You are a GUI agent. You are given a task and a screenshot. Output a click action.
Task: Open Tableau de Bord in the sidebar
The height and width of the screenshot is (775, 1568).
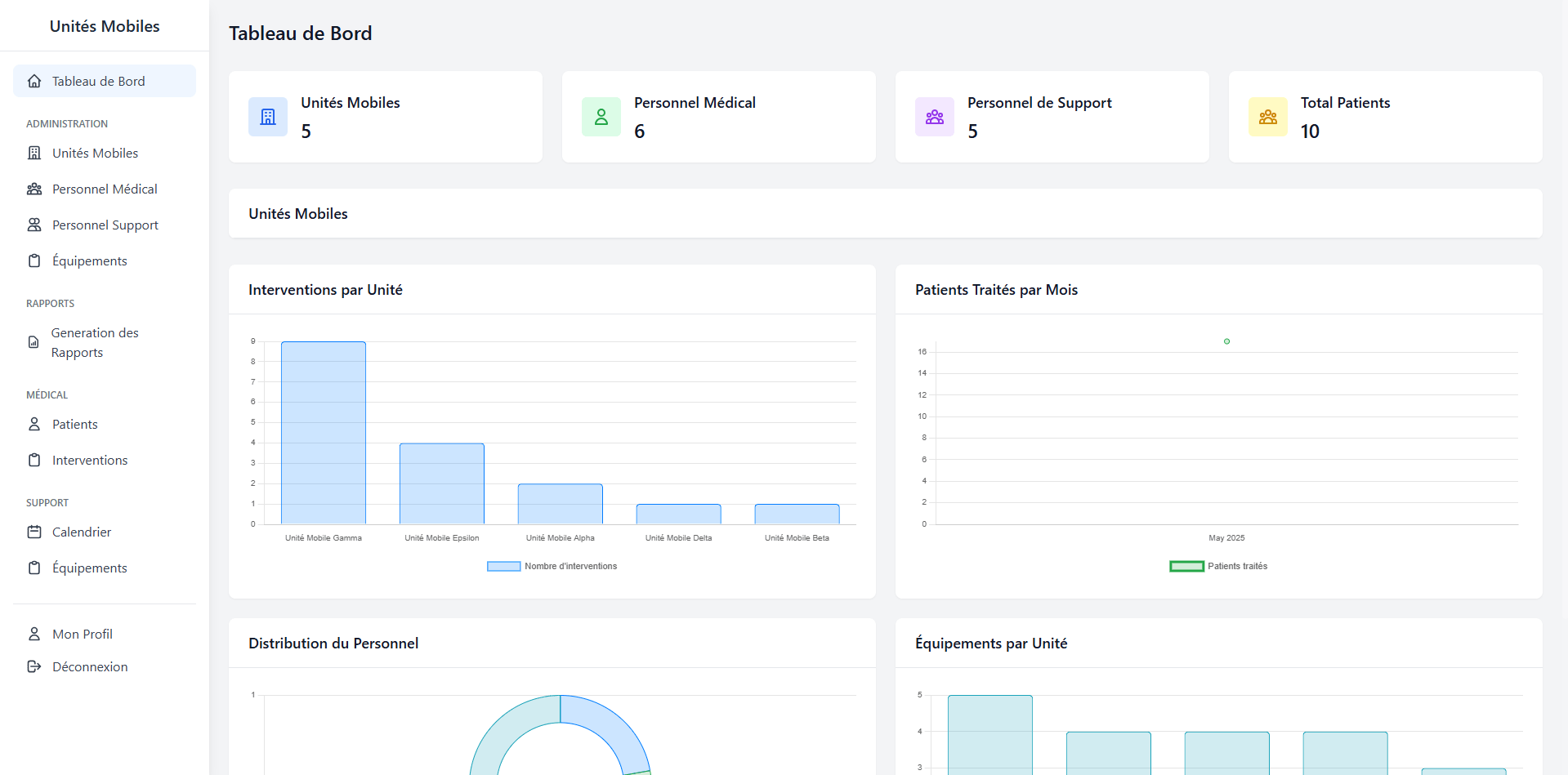coord(105,81)
